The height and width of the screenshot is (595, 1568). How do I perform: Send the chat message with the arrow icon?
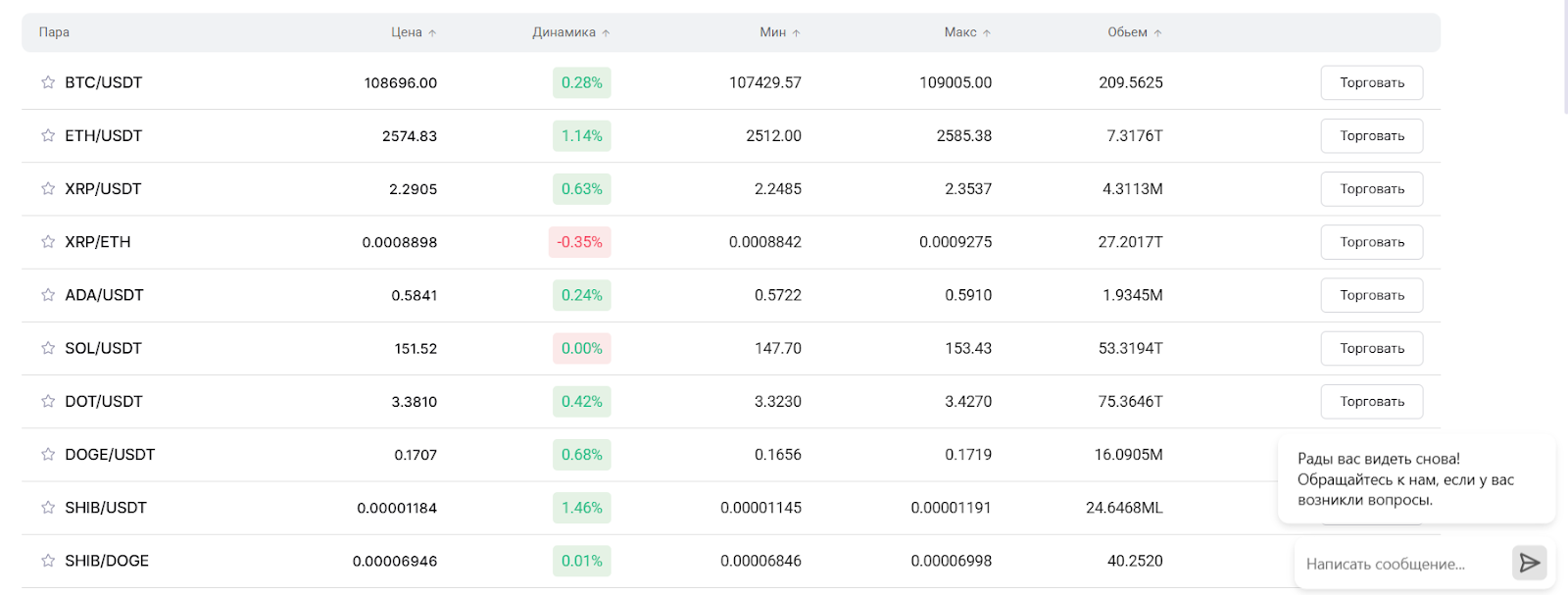pos(1529,563)
